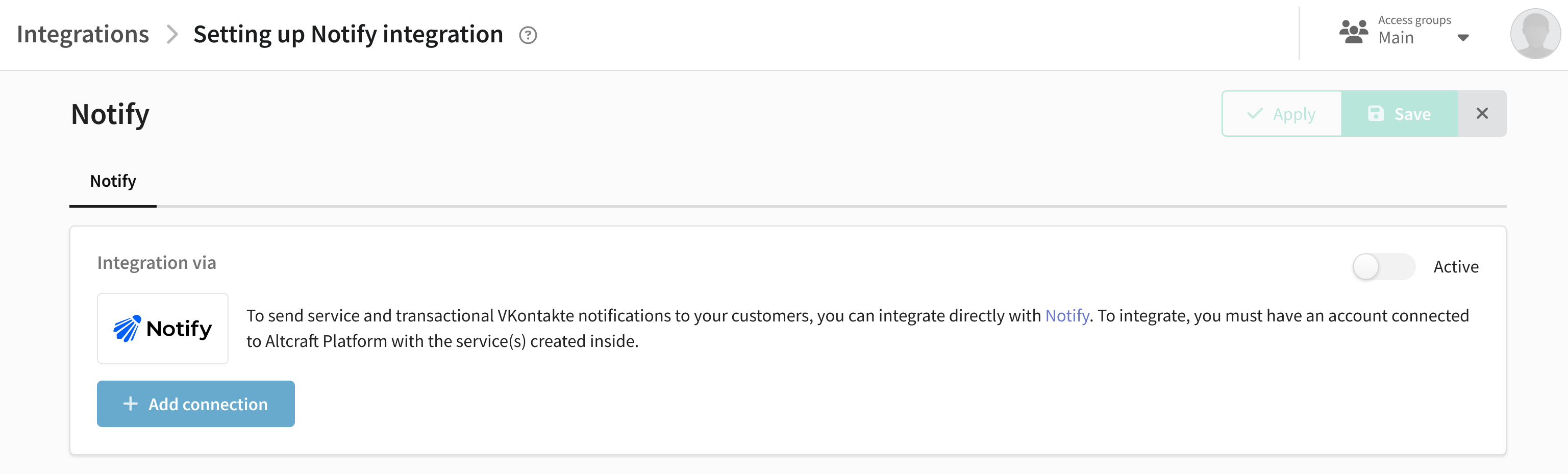Click the plus icon on Add connection
The width and height of the screenshot is (1568, 474).
130,404
